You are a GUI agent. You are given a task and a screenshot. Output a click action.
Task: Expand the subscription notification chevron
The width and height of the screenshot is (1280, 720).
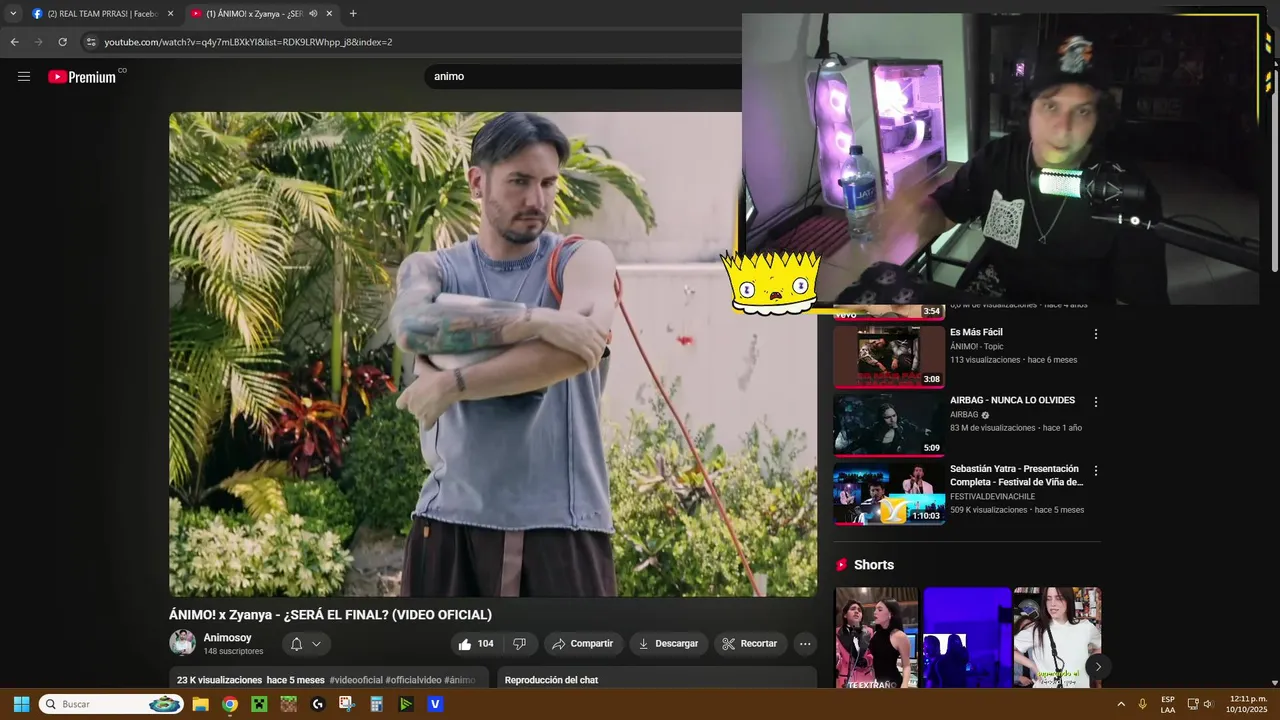[x=316, y=644]
